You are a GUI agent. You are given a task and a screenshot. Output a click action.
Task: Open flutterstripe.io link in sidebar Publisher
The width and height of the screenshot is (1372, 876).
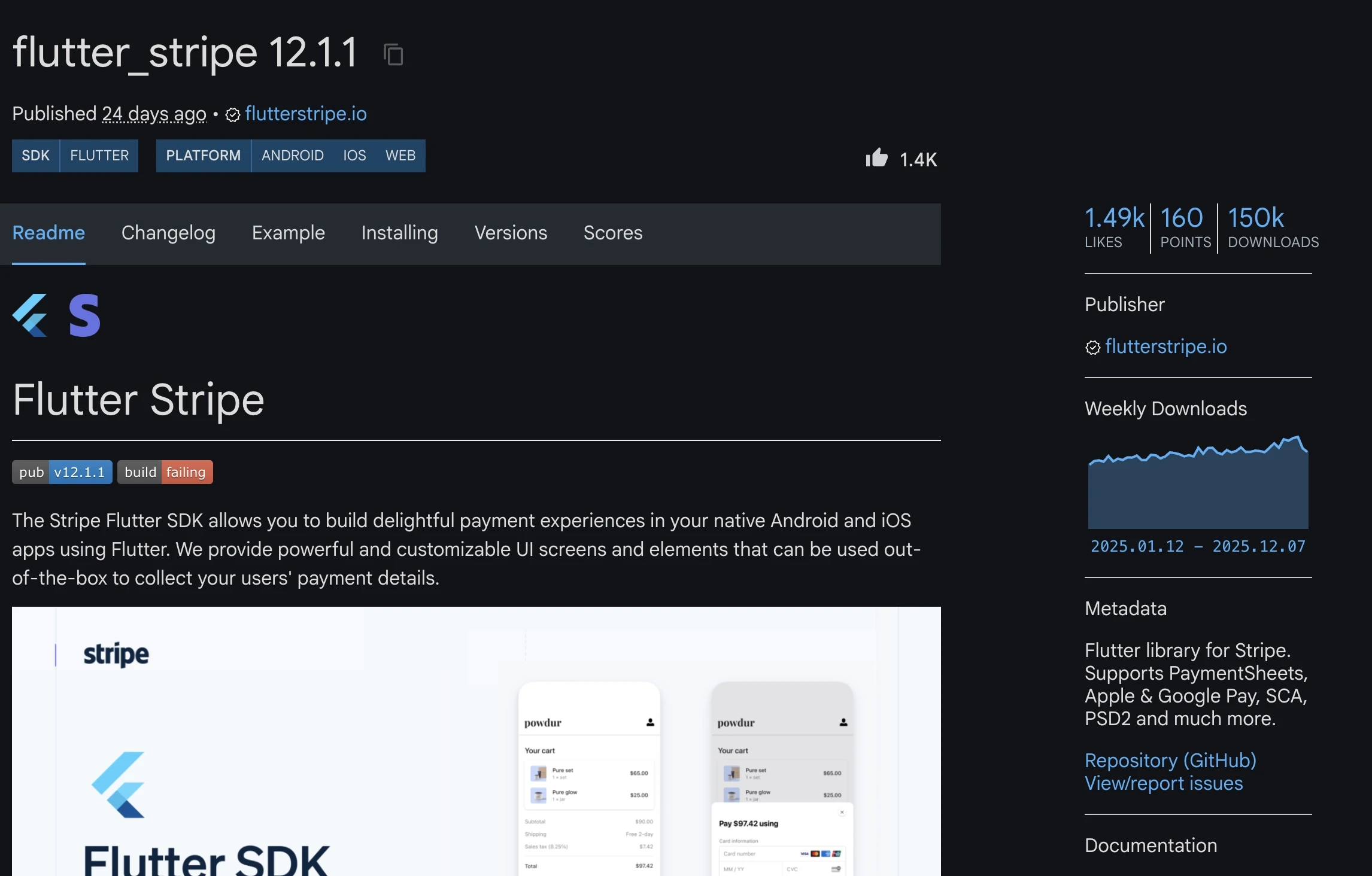click(1165, 346)
